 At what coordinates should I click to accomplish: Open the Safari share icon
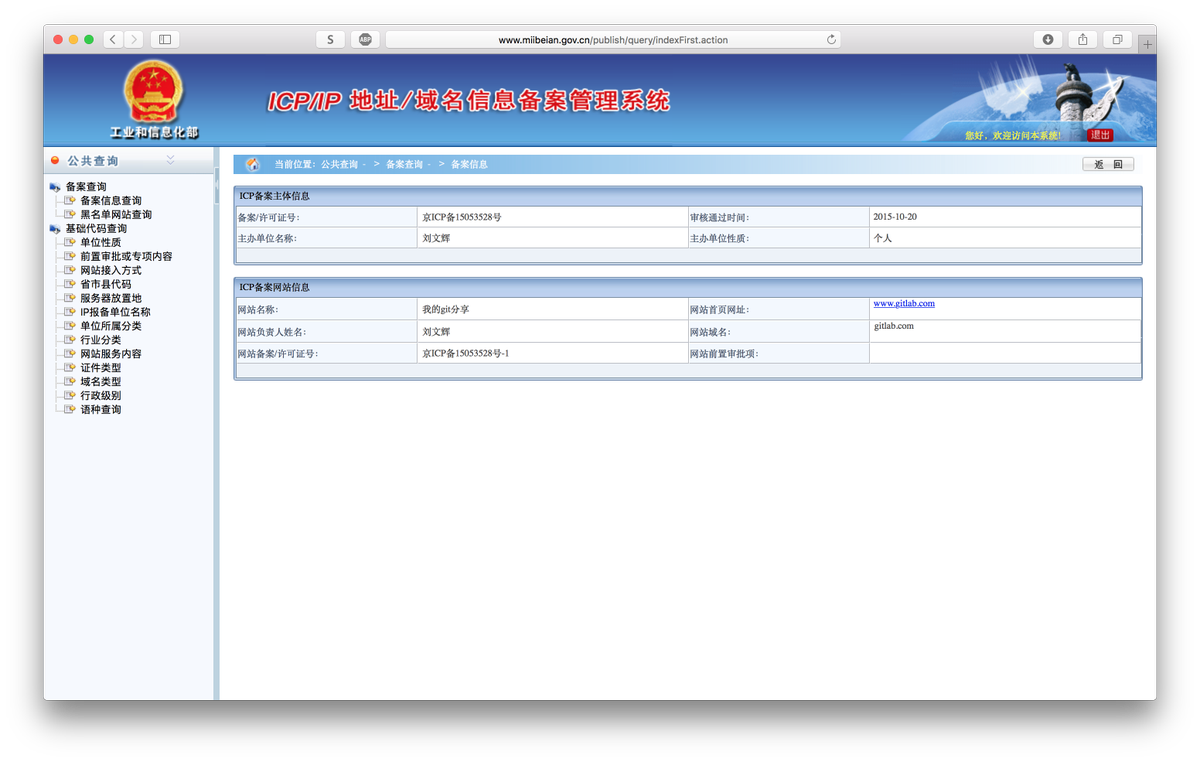[x=1083, y=40]
